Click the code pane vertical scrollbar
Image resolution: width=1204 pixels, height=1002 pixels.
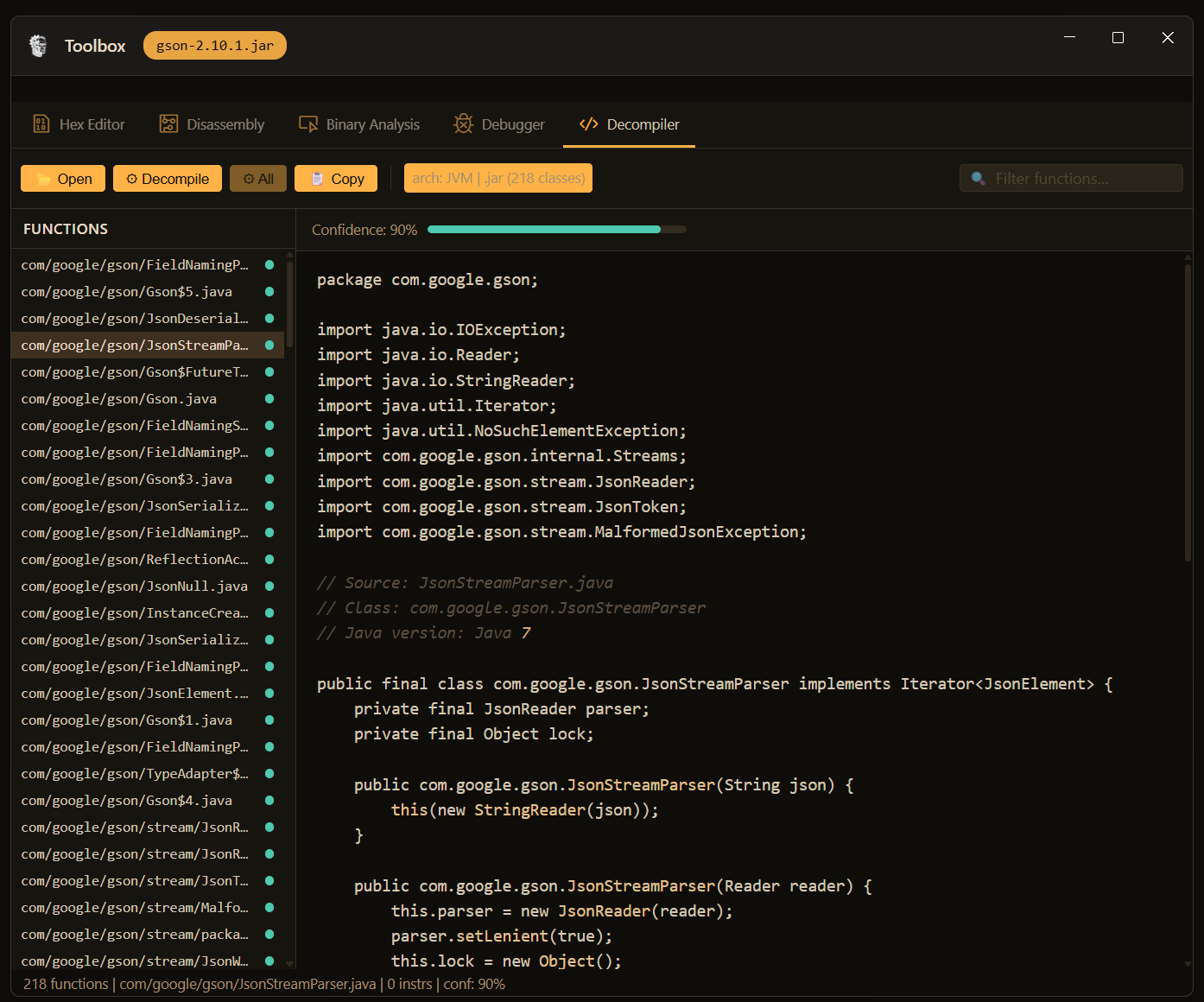(1188, 413)
